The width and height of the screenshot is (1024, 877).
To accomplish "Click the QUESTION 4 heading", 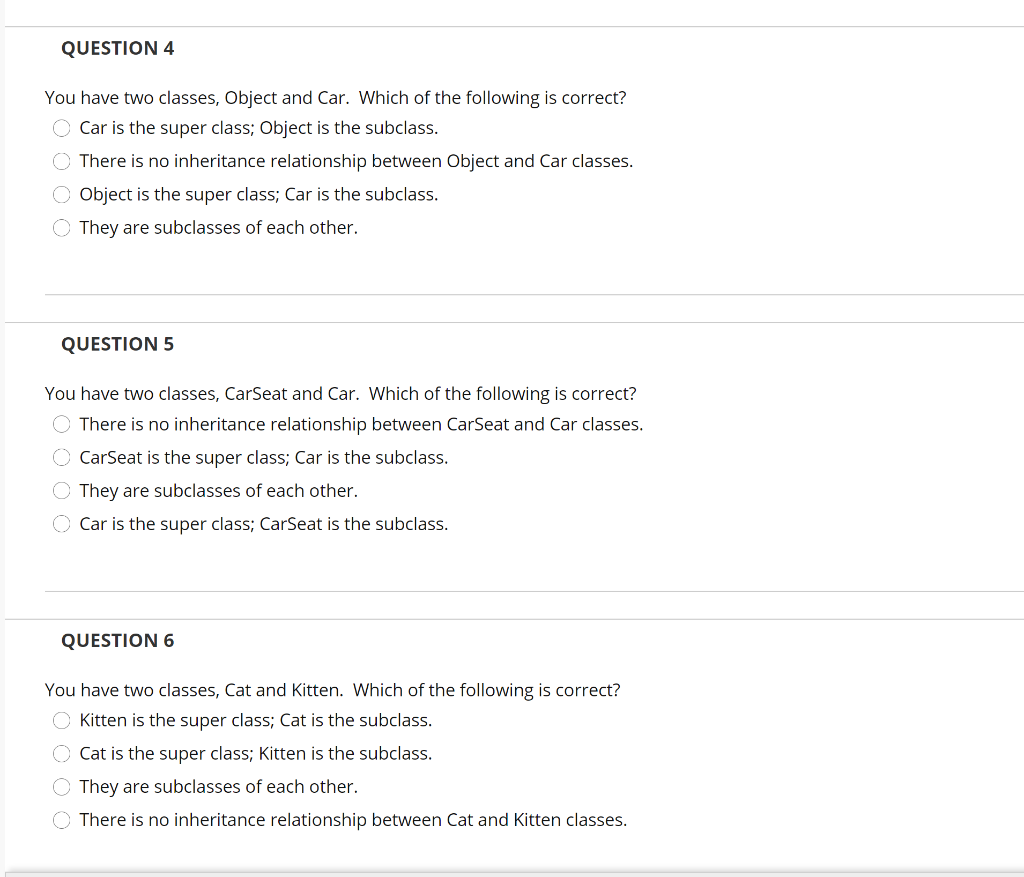I will click(117, 47).
